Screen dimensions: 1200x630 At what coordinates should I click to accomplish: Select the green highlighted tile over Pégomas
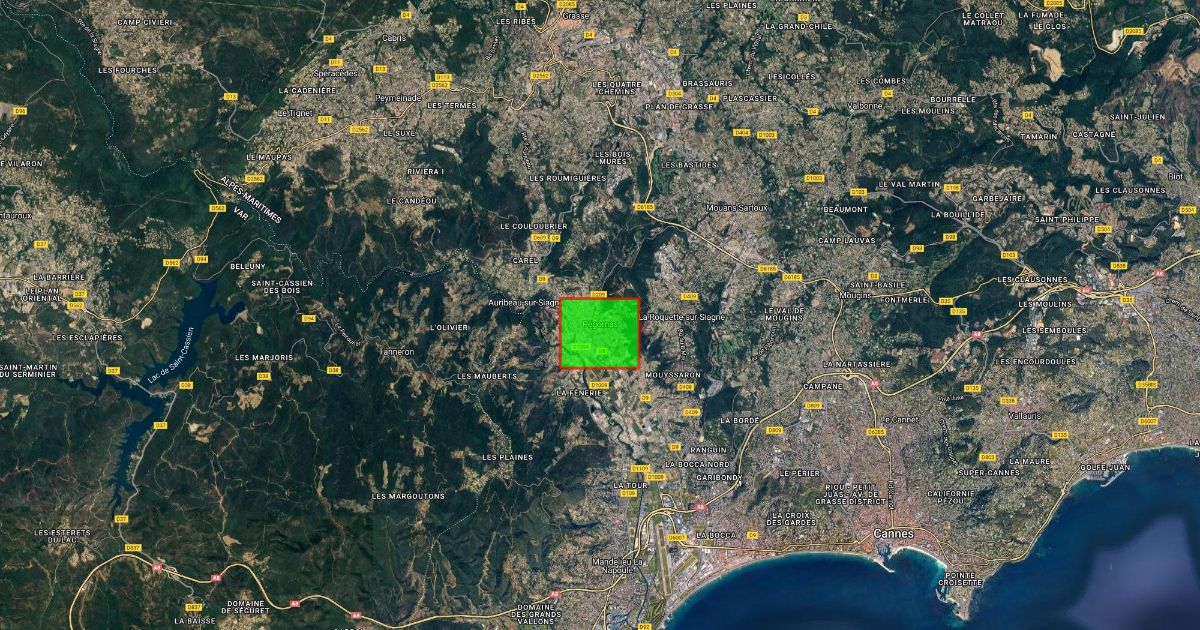point(599,333)
